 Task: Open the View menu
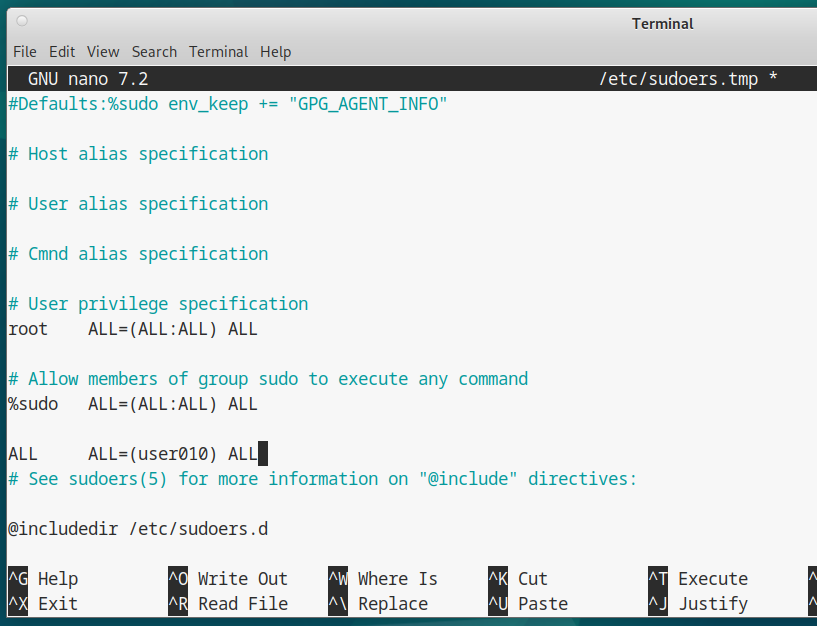coord(103,52)
